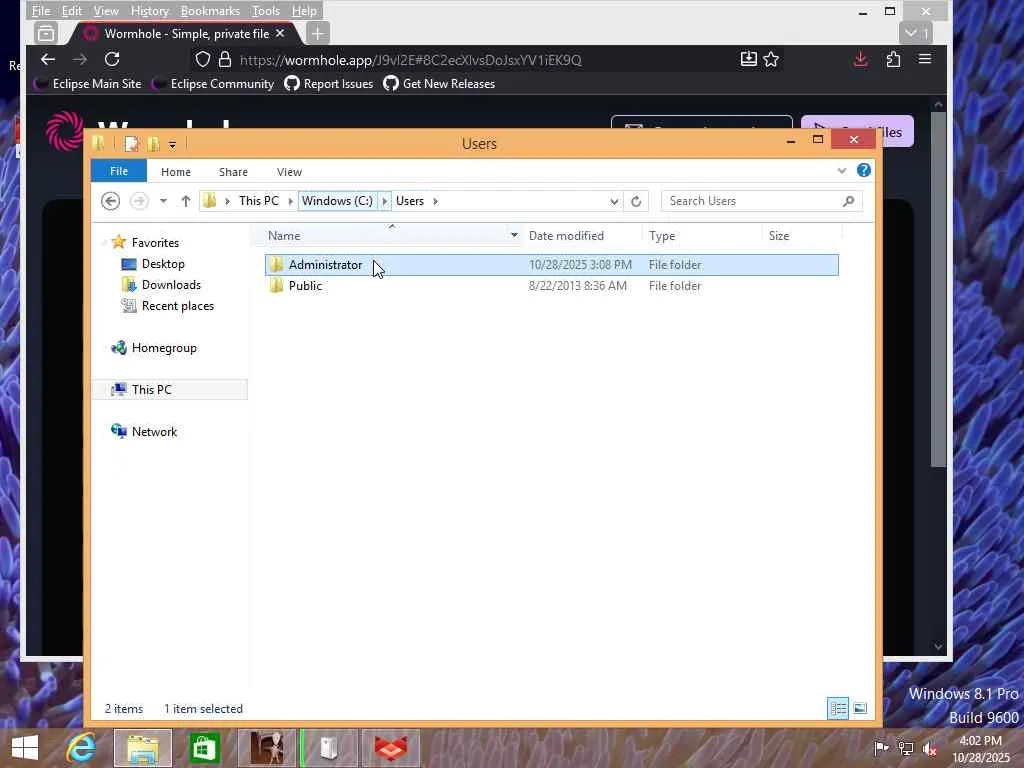Open the File ribbon tab
The image size is (1024, 768).
(x=119, y=171)
